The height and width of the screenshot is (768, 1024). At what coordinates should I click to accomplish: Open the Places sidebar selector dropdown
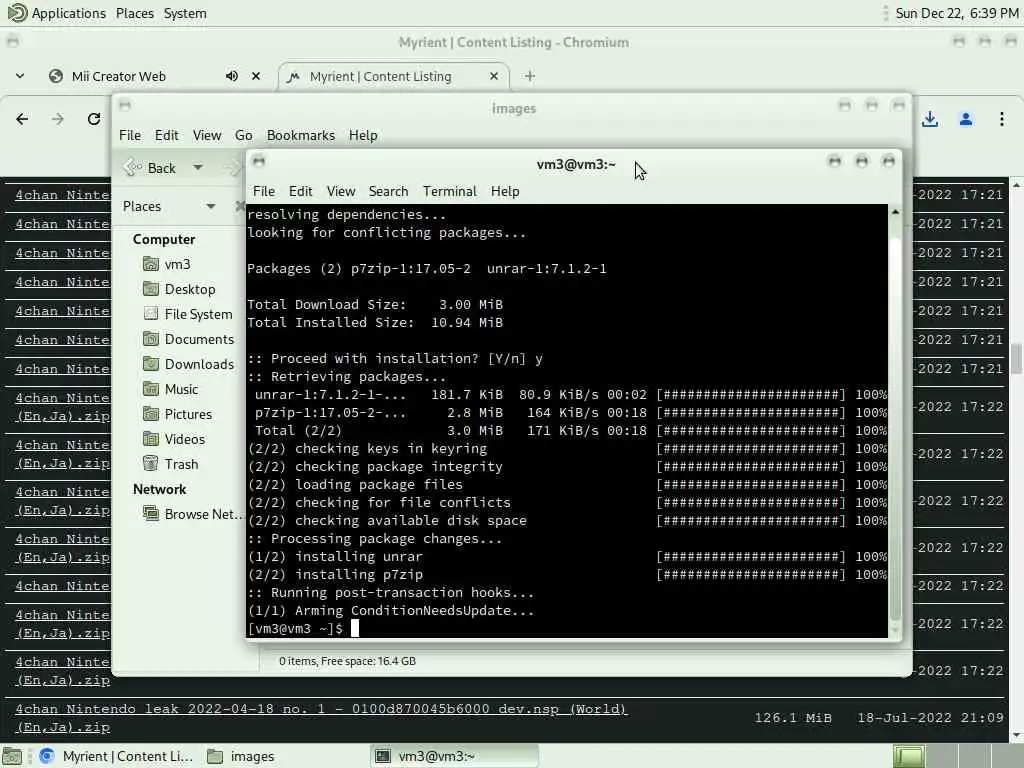[169, 206]
